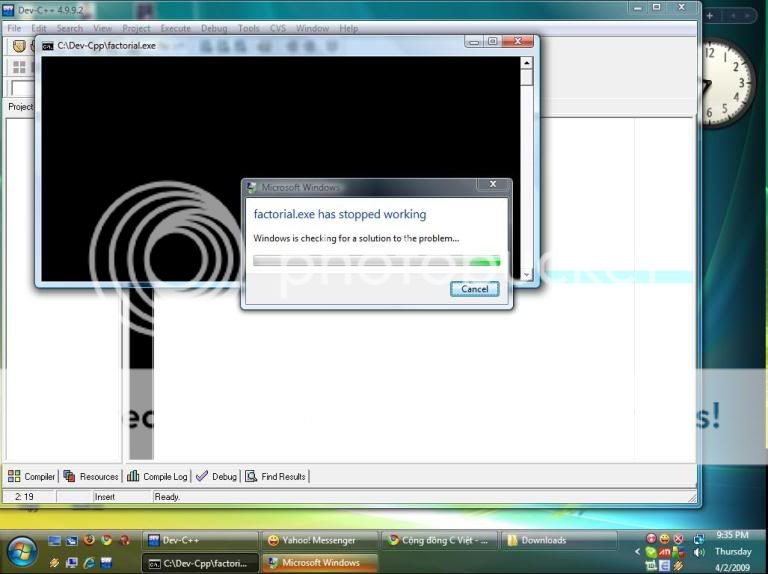Click the green chat bubble tray icon
768x574 pixels.
(651, 552)
